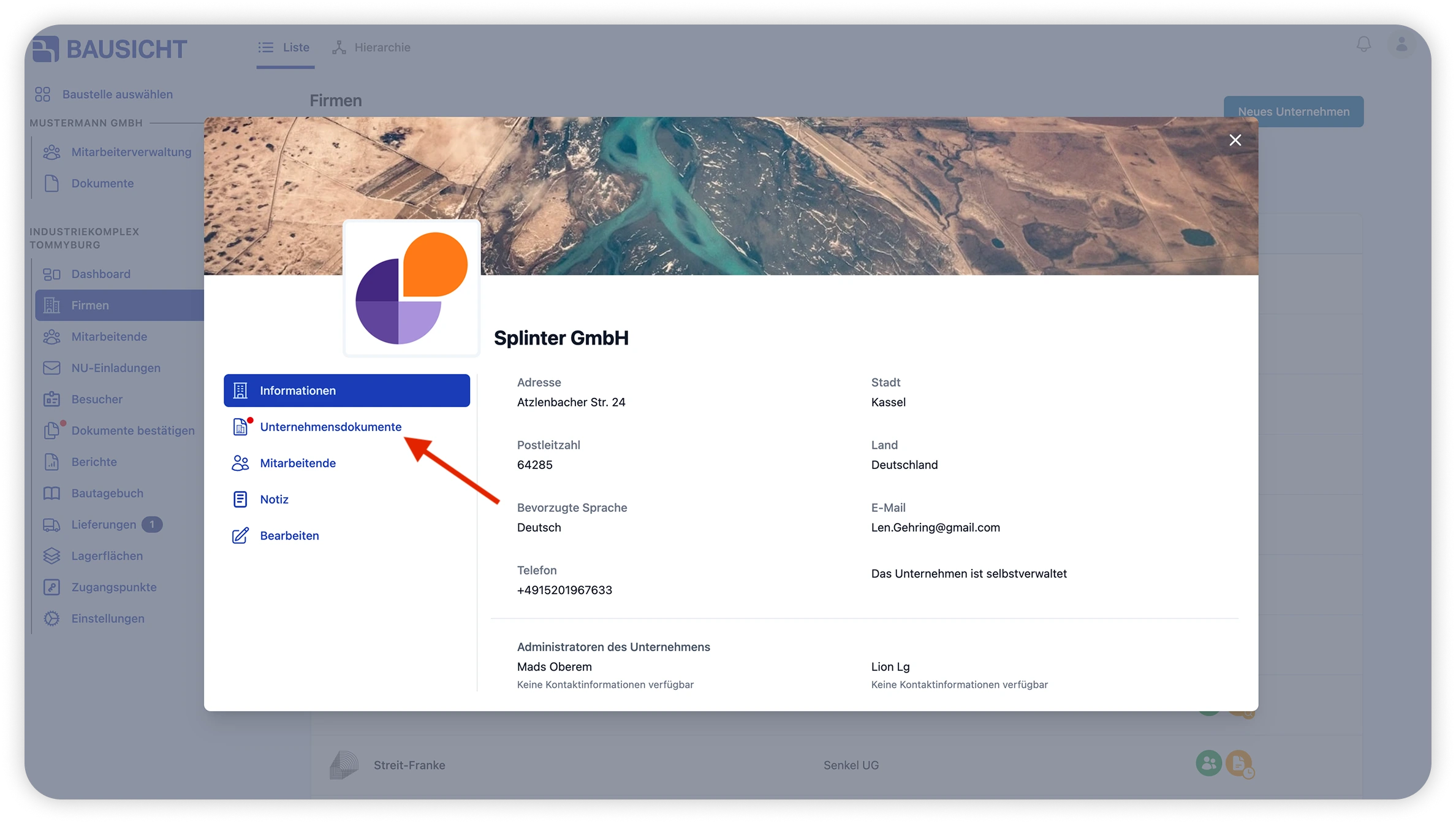Click the Zugangspunkte key icon
This screenshot has width=1456, height=824.
click(52, 587)
